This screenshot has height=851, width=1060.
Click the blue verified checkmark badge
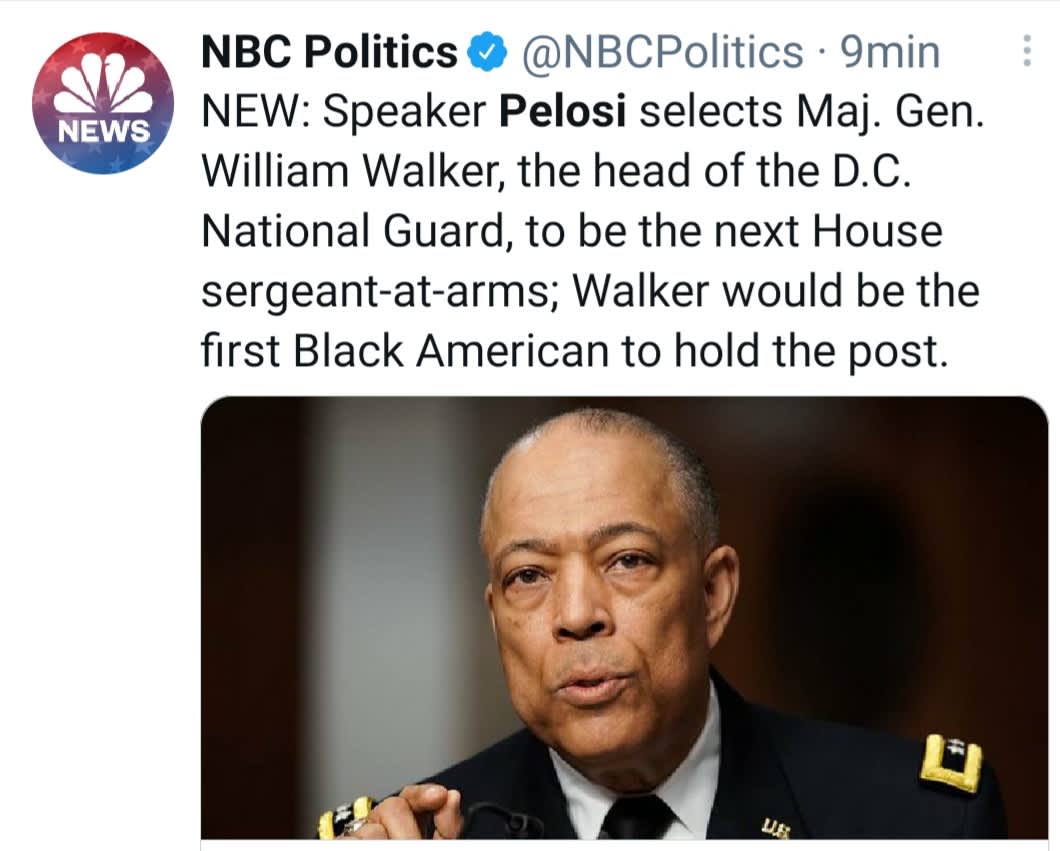point(488,53)
